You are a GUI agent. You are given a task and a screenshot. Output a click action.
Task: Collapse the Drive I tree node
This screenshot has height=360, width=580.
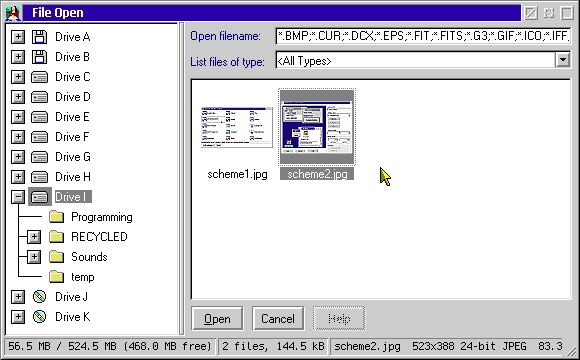point(18,197)
